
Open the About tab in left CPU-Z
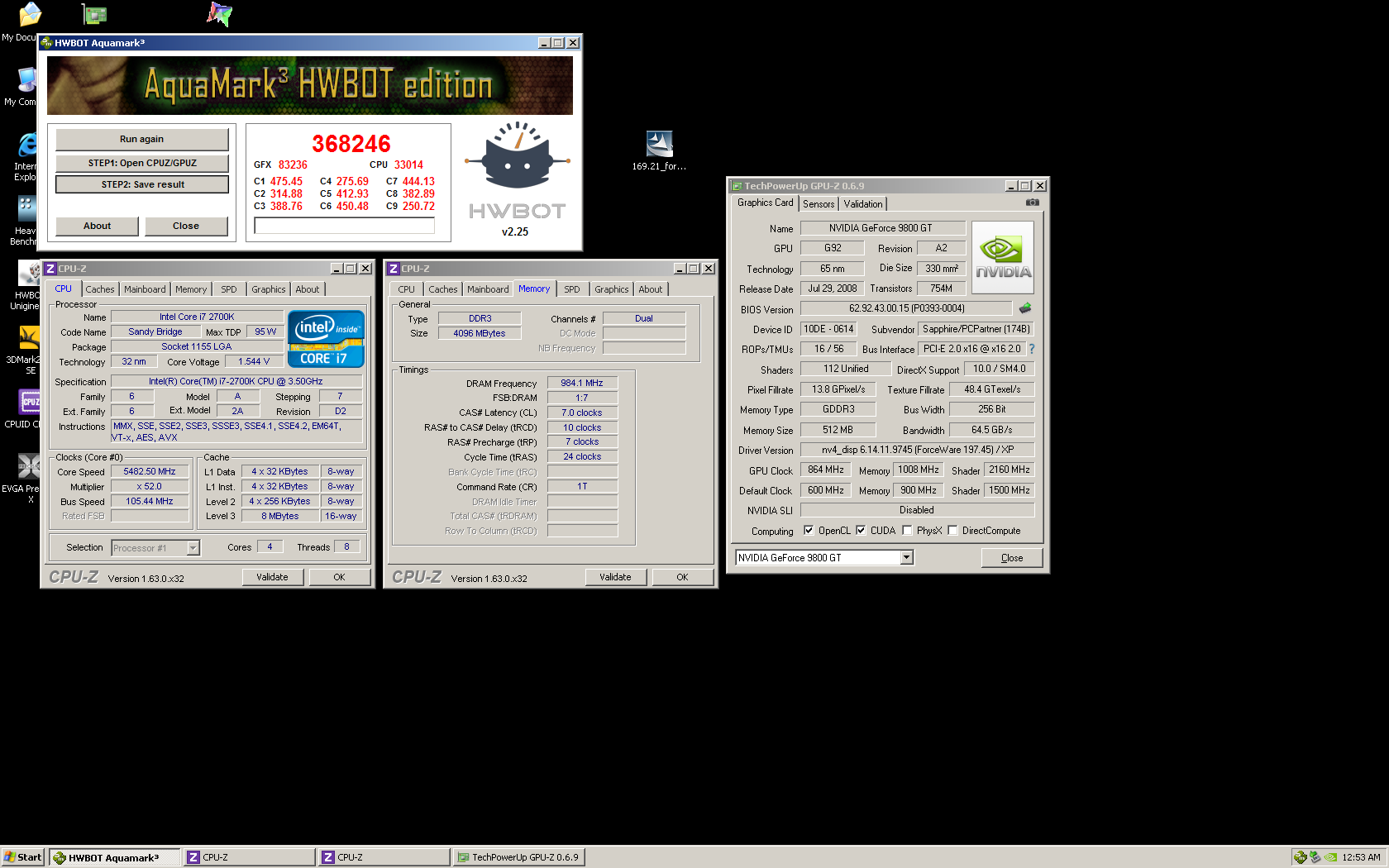308,289
